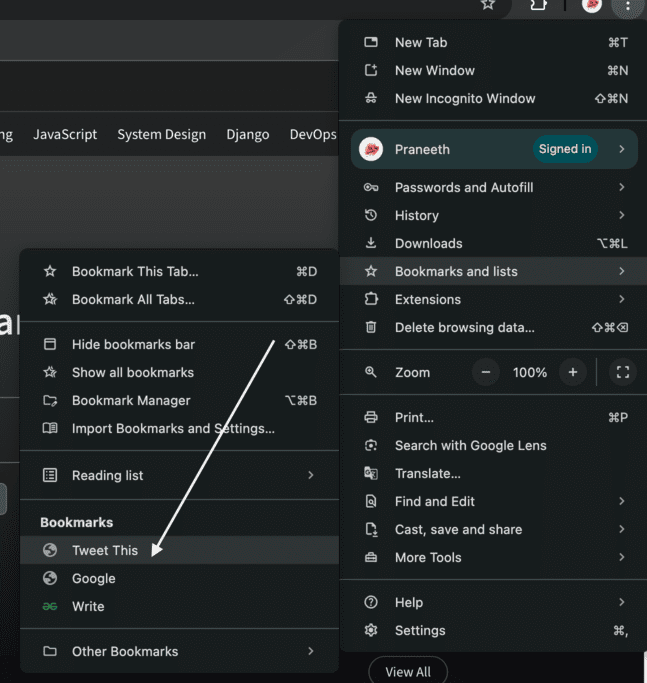
Task: Increase zoom with the plus button
Action: pos(573,372)
